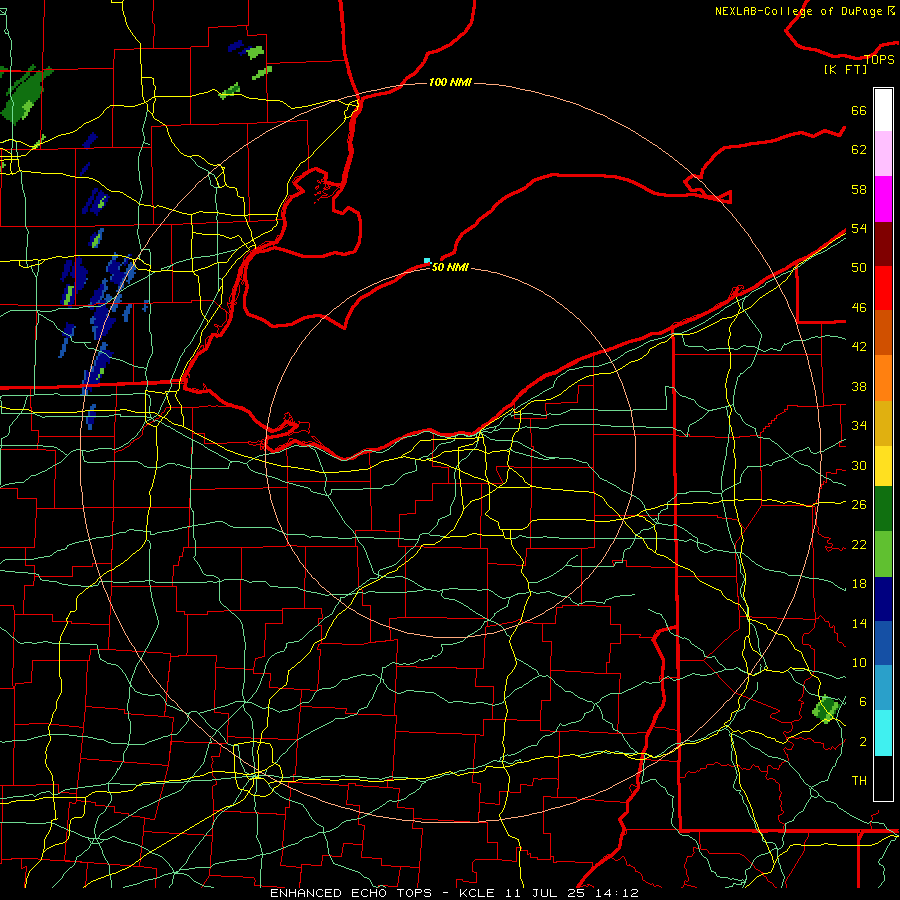Select the dark green legend band
The height and width of the screenshot is (900, 900).
[x=883, y=509]
